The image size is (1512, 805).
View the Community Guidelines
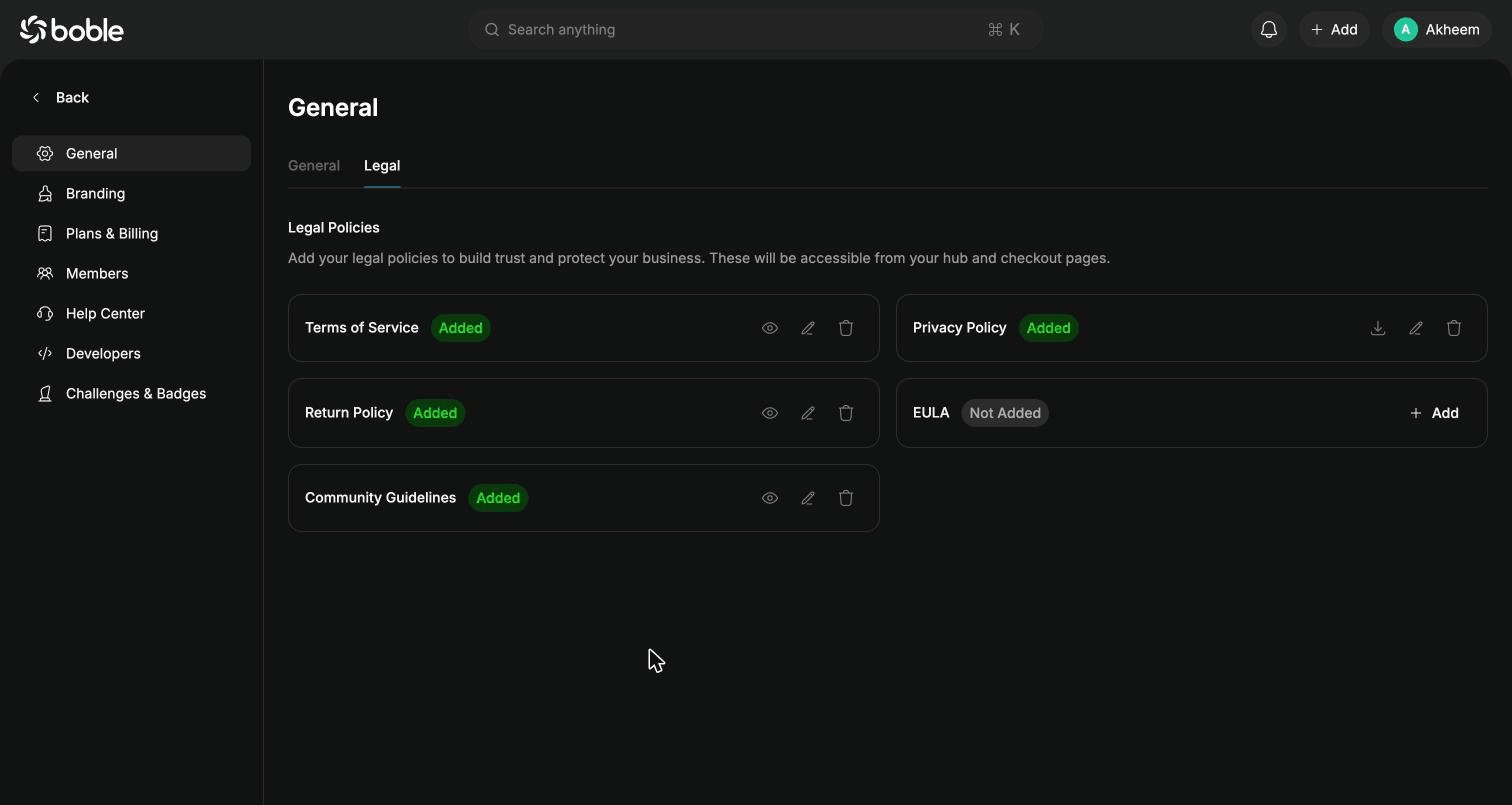click(770, 498)
